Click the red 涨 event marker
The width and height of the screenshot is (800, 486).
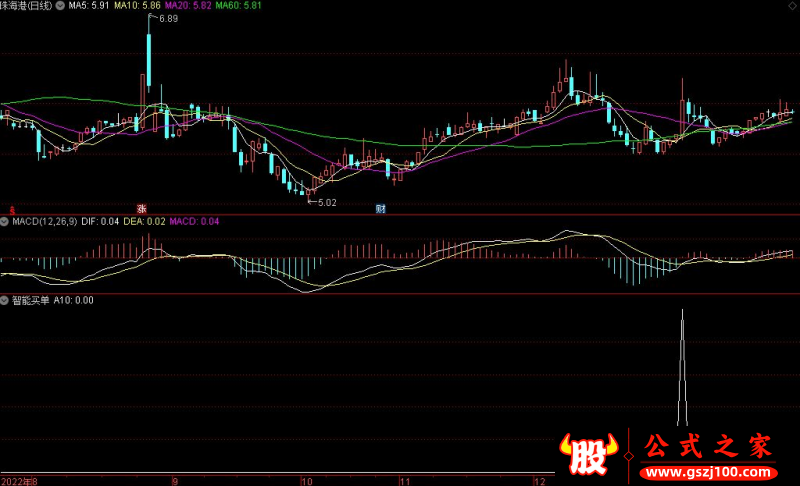pos(142,208)
